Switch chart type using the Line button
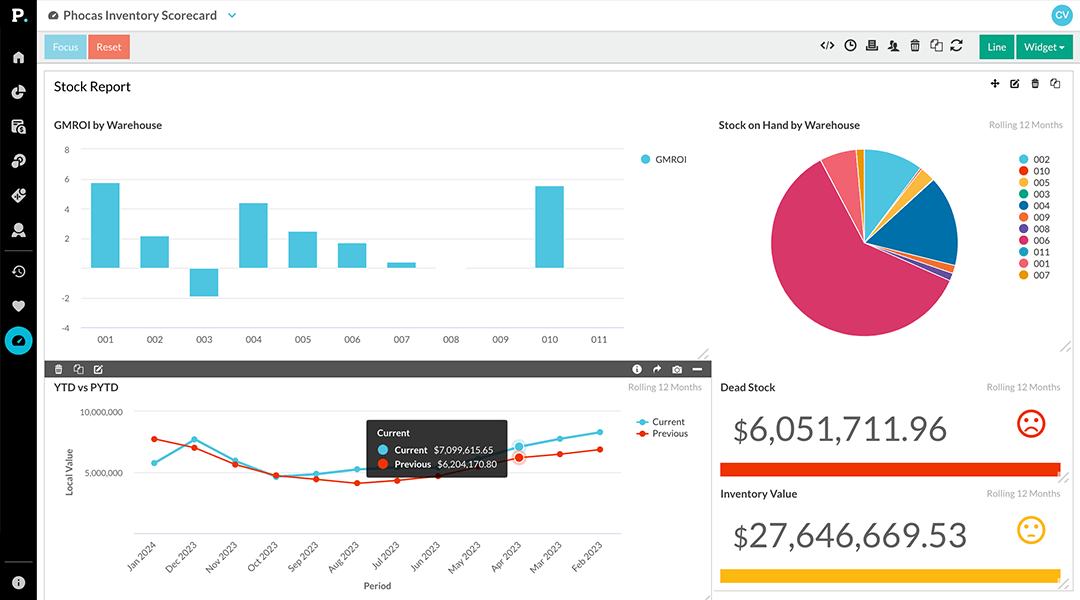The width and height of the screenshot is (1080, 600). [996, 46]
